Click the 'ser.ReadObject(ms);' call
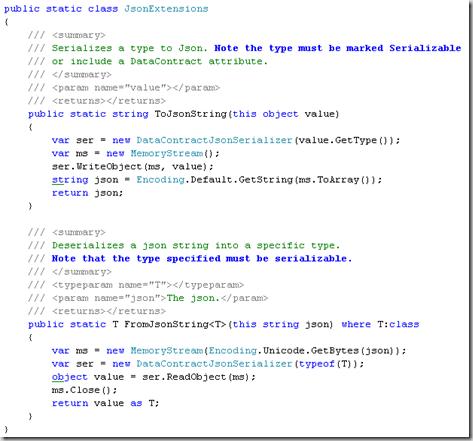This screenshot has height=441, width=473. coord(199,377)
